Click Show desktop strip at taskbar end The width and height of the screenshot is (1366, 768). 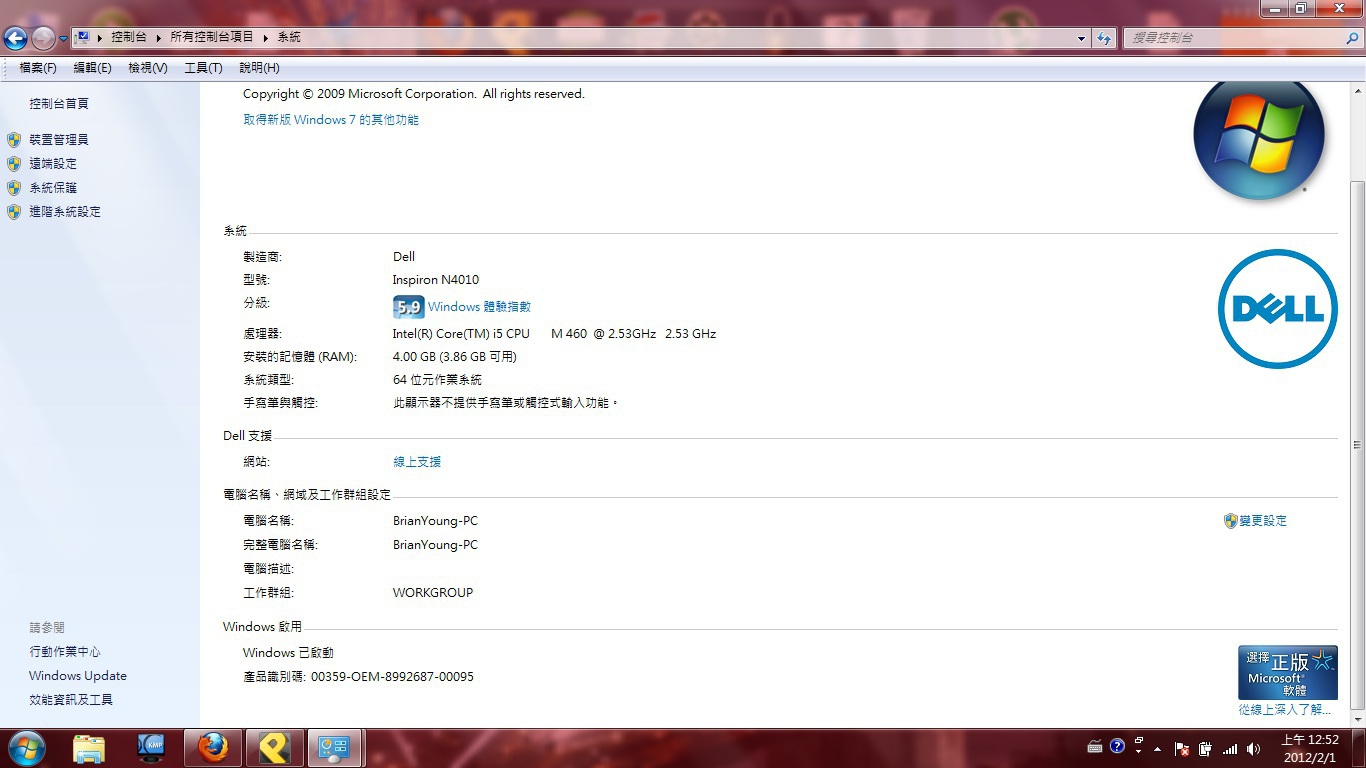click(x=1359, y=748)
